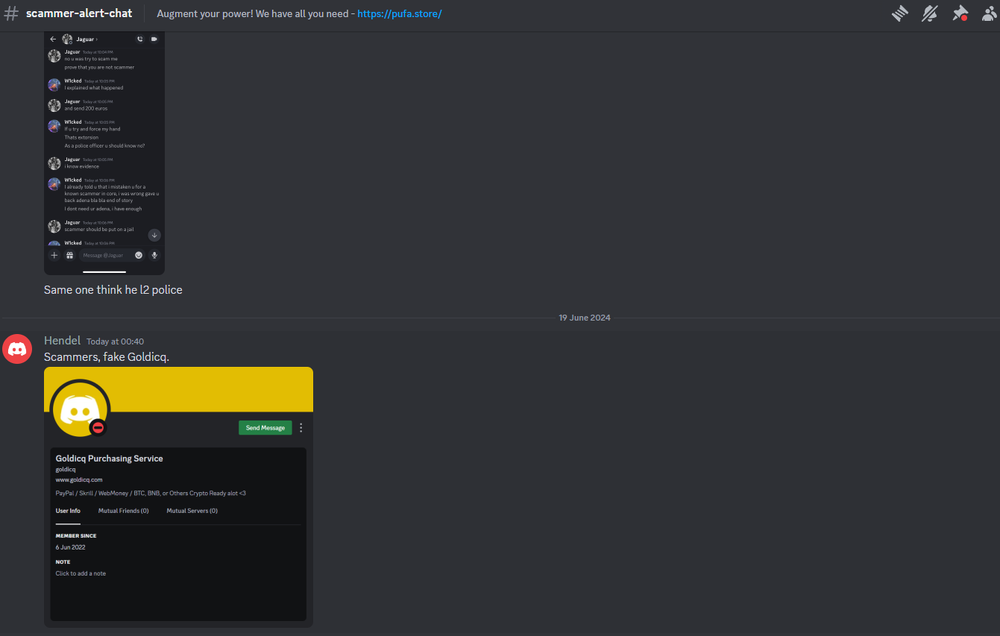Click the 'Click to add a note' field
This screenshot has height=636, width=1000.
81,574
